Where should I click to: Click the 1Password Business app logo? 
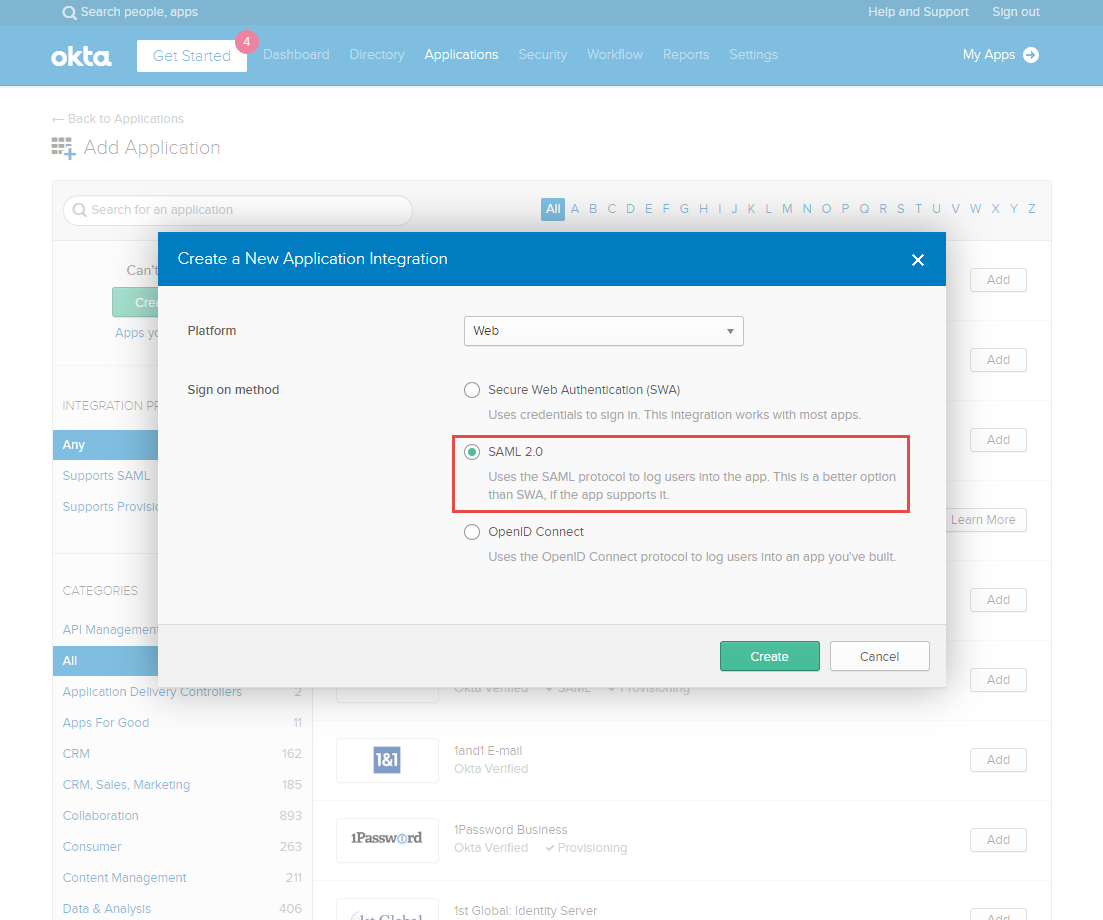coord(387,840)
